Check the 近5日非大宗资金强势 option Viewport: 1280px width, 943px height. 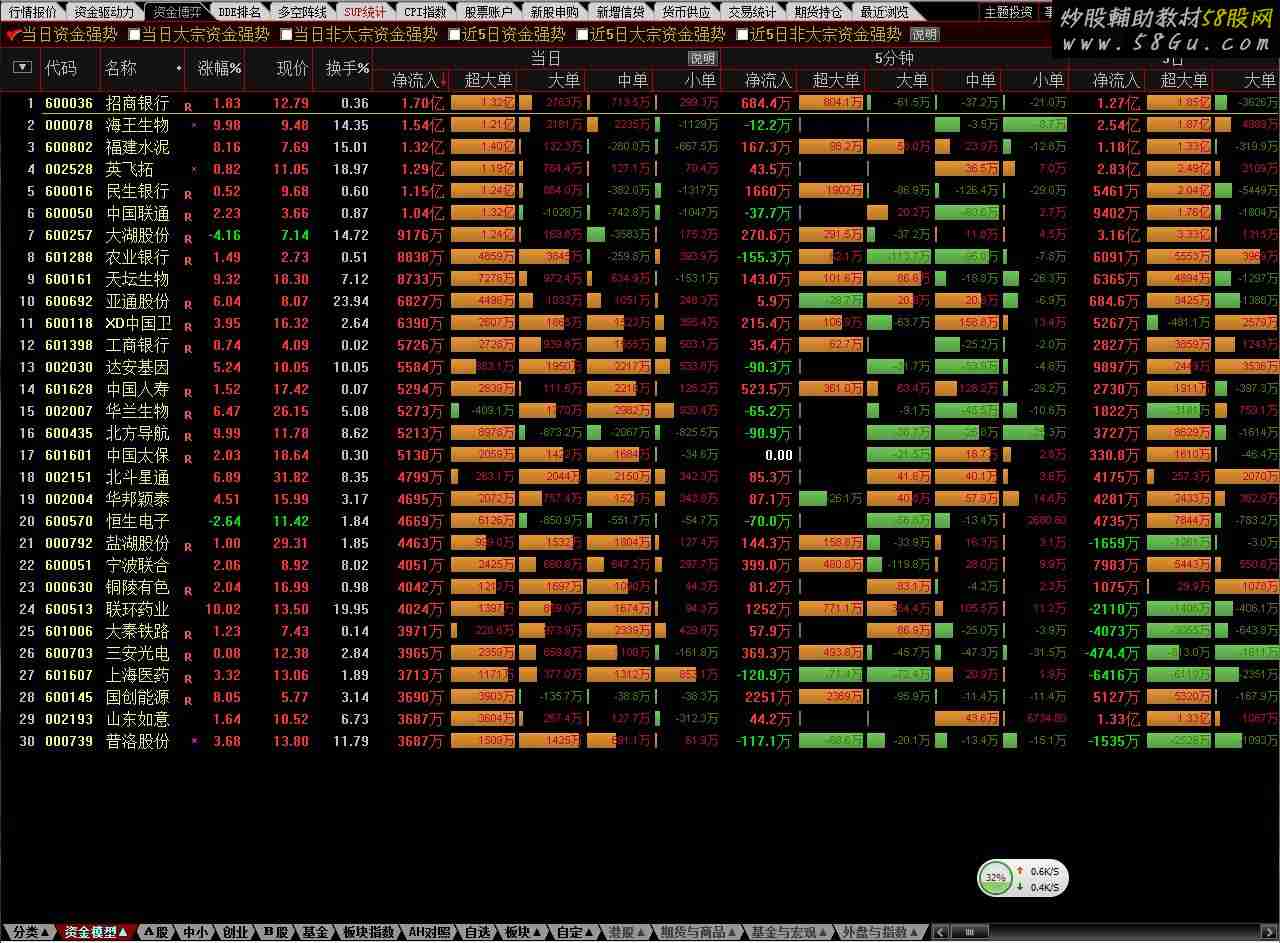[x=742, y=34]
